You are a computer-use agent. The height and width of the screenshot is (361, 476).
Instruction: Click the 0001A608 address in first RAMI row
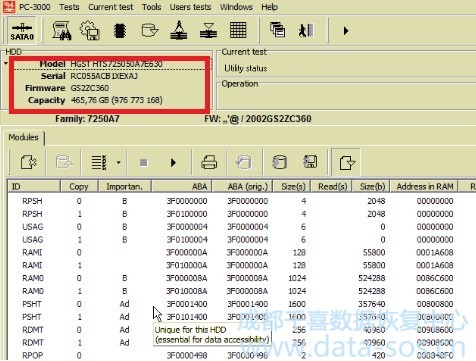(435, 252)
